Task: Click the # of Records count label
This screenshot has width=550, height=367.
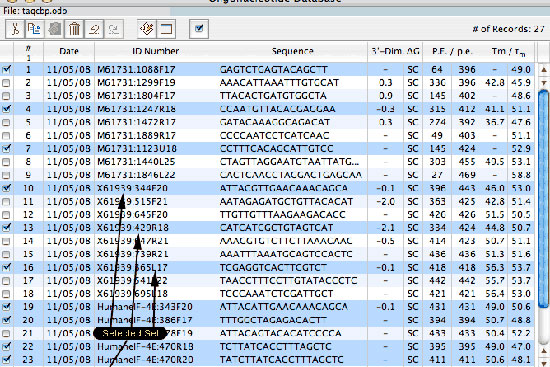Action: [508, 29]
